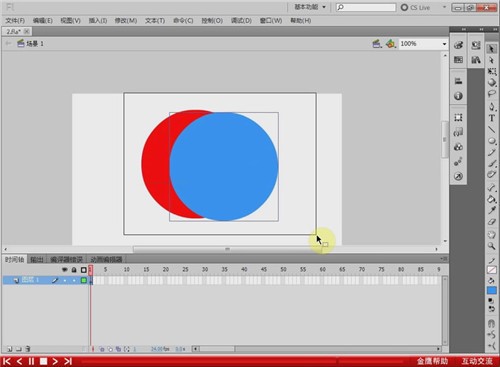Toggle visibility dot of layer 1
This screenshot has width=500, height=367.
coord(65,280)
